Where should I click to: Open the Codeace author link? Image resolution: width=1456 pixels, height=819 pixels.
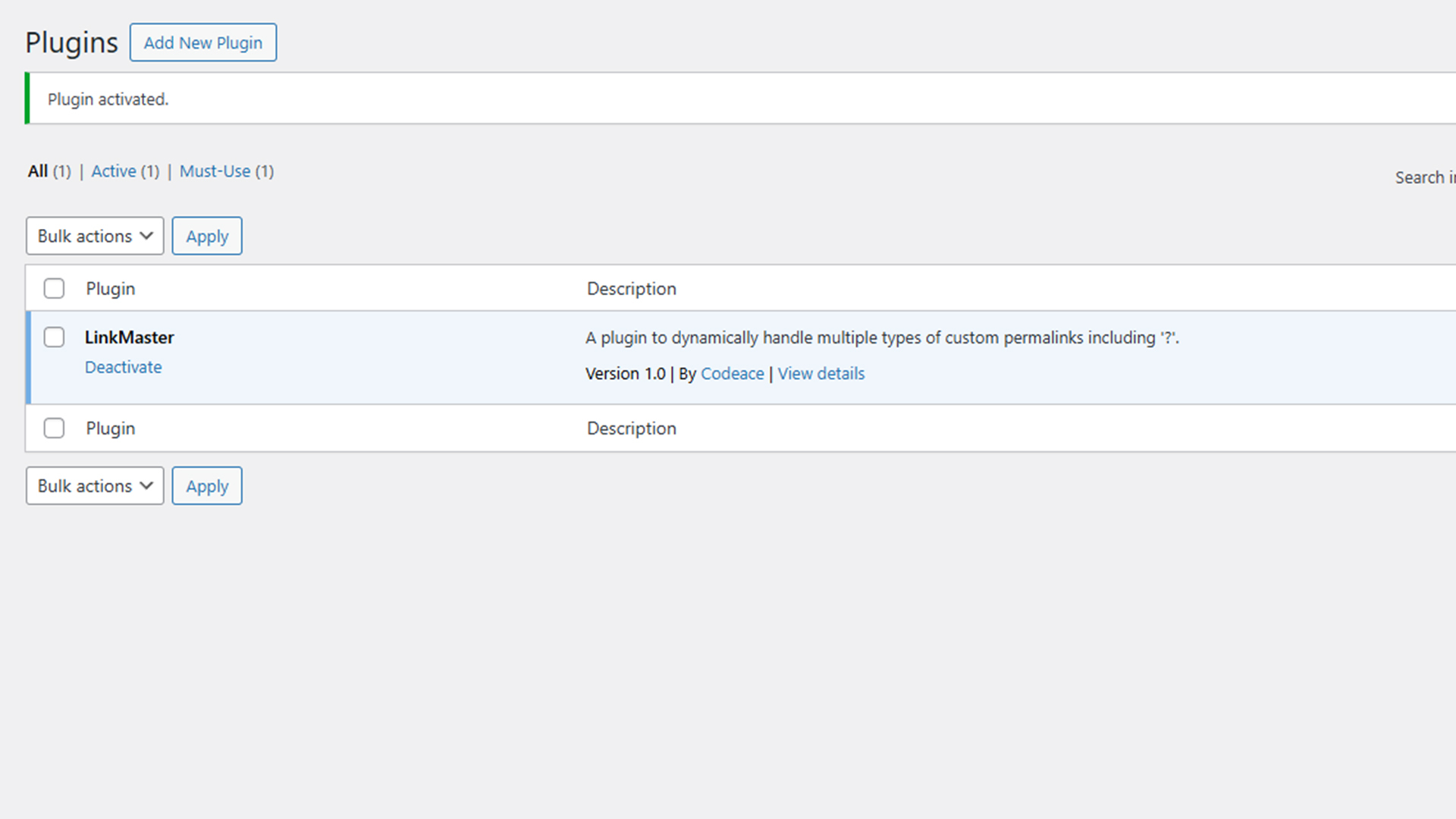tap(733, 374)
